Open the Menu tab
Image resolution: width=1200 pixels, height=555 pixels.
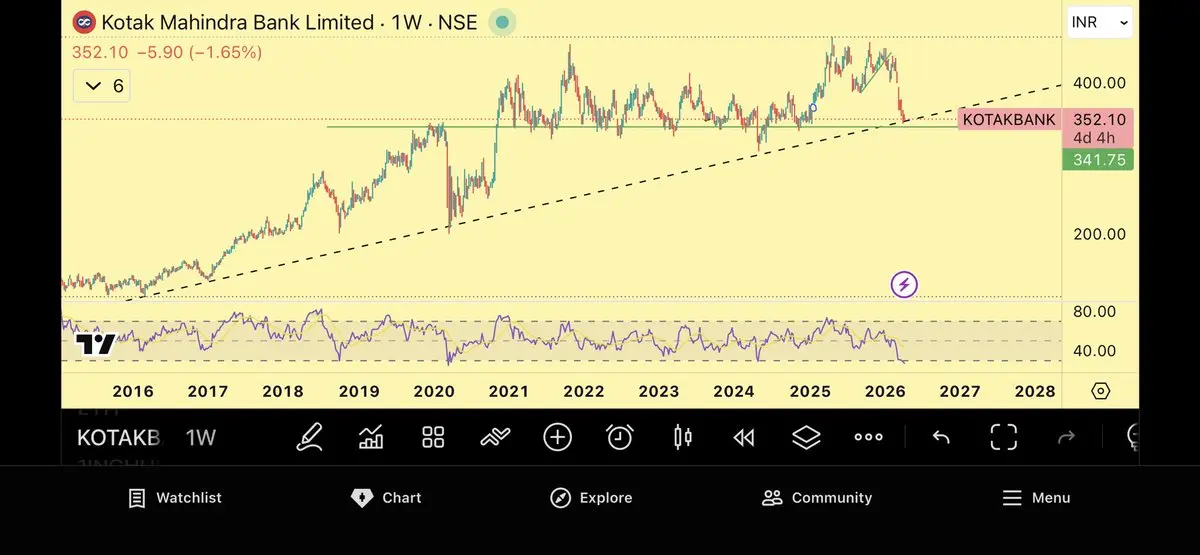click(x=1036, y=498)
